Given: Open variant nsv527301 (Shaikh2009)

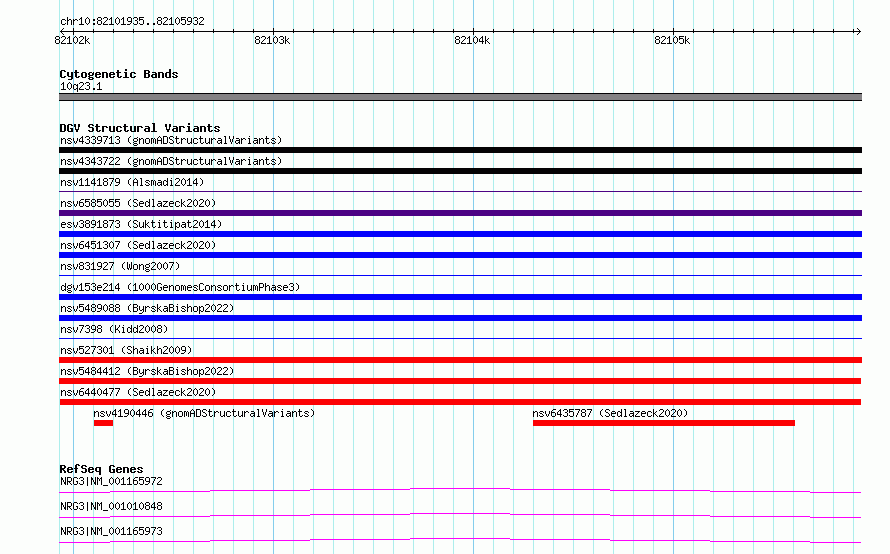Looking at the screenshot, I should [x=126, y=350].
